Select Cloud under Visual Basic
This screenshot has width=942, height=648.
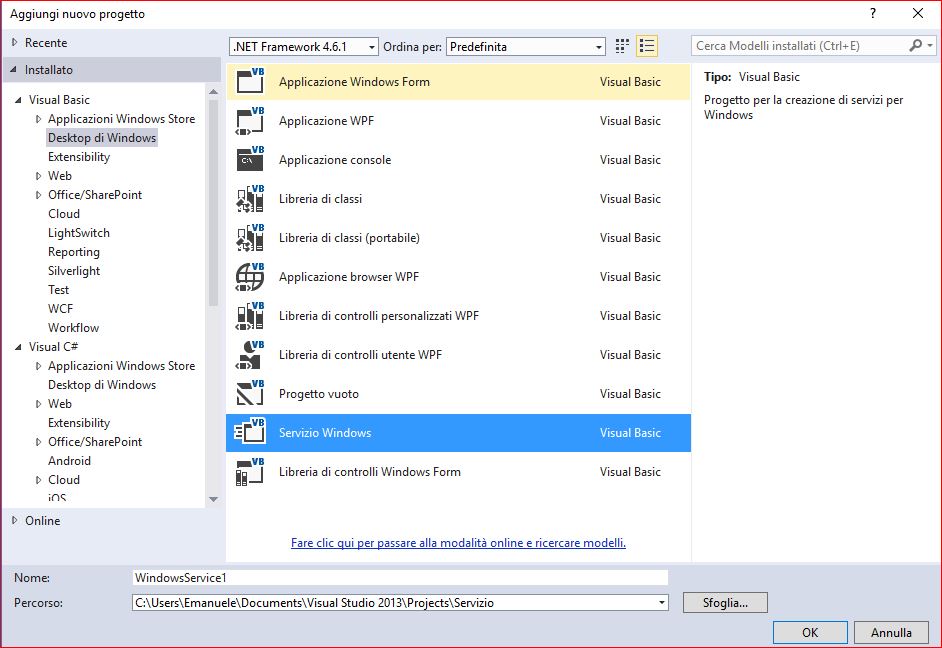point(64,214)
